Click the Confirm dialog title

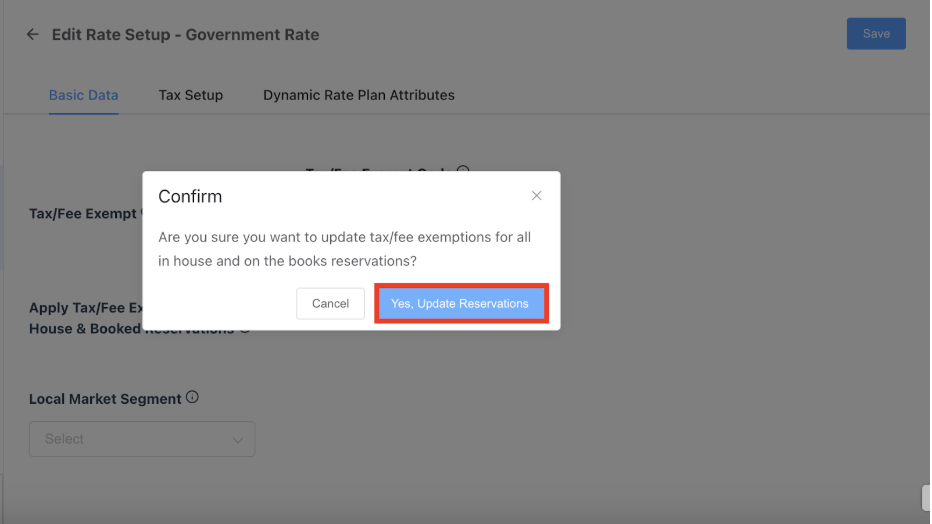tap(190, 196)
